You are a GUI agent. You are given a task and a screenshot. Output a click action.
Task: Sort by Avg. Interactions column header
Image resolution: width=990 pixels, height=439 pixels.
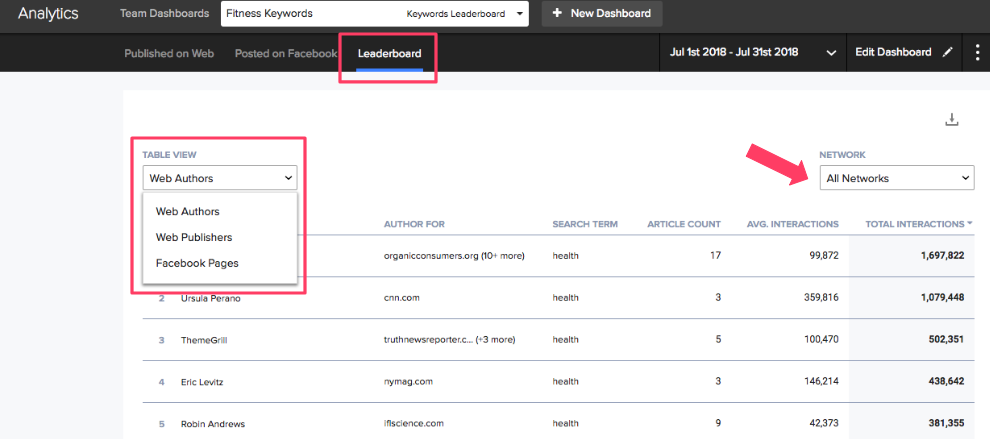tap(792, 224)
